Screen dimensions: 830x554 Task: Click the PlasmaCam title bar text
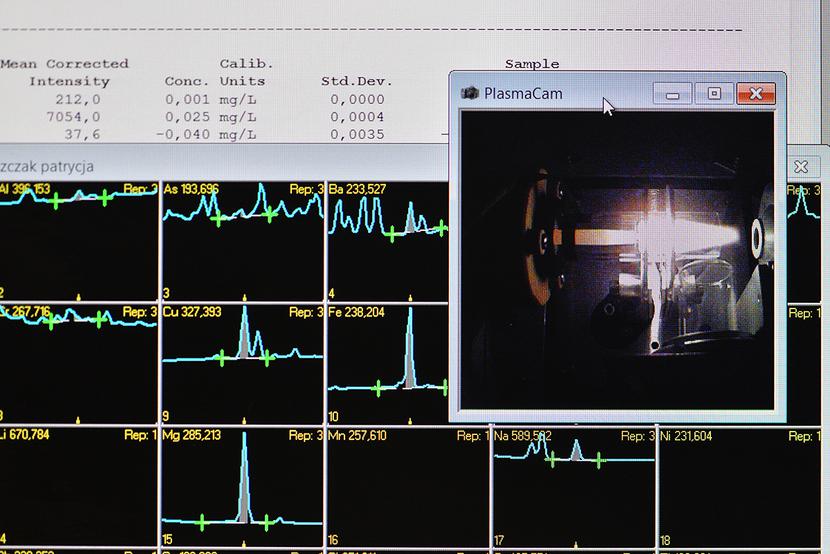click(x=523, y=94)
